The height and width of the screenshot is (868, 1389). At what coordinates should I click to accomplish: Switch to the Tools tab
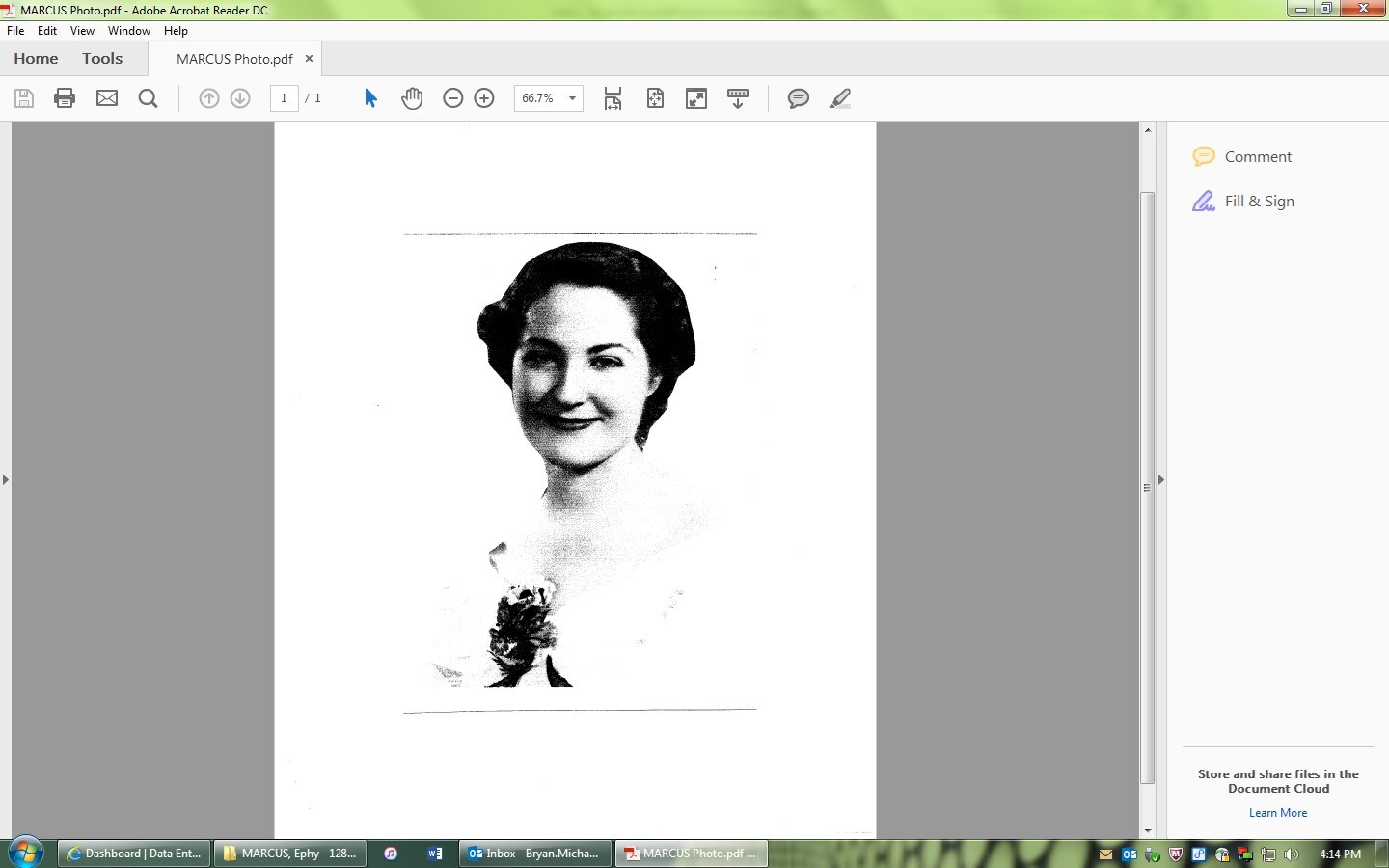click(102, 59)
